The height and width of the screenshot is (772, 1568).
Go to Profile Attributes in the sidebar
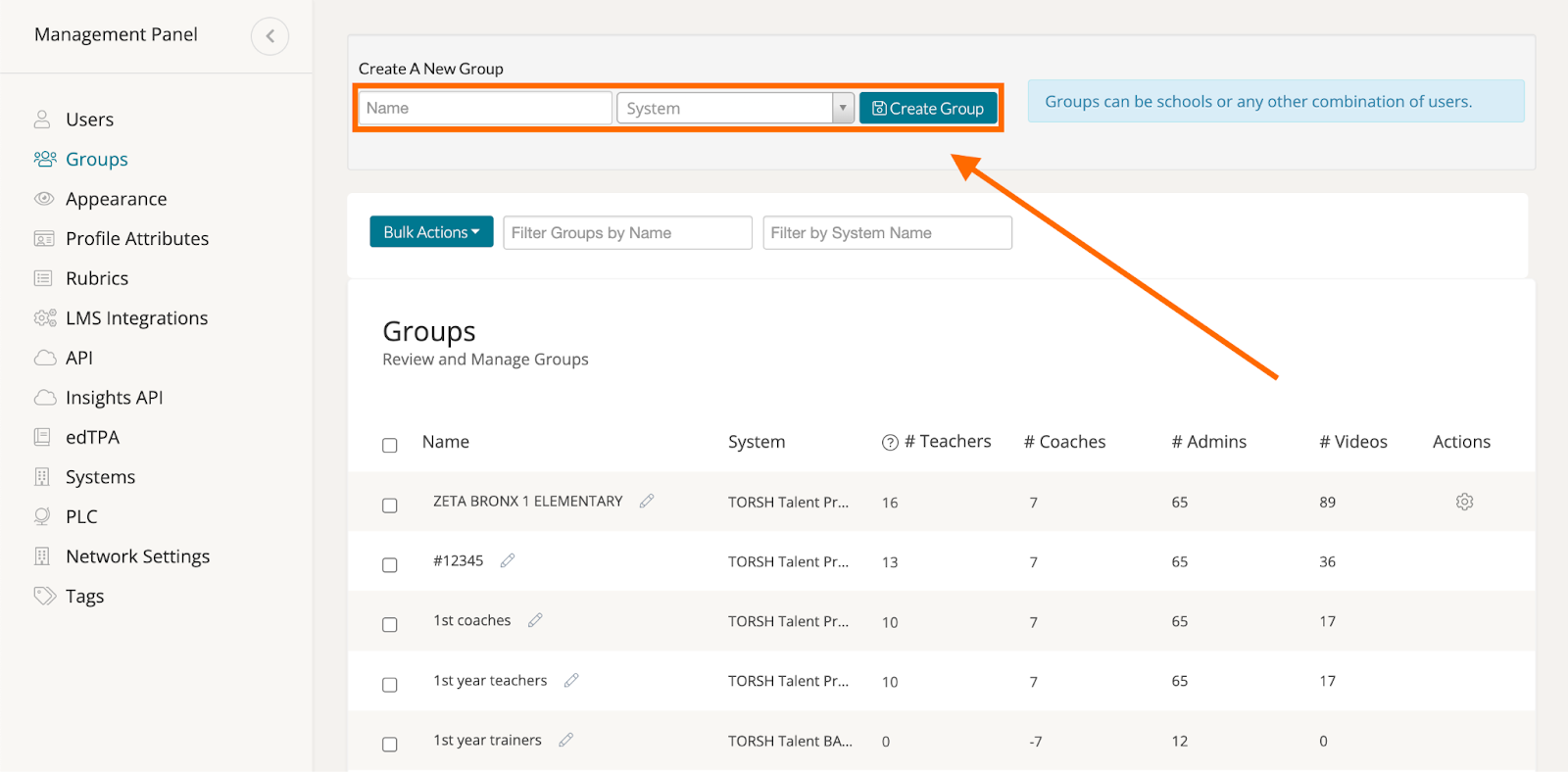click(136, 239)
